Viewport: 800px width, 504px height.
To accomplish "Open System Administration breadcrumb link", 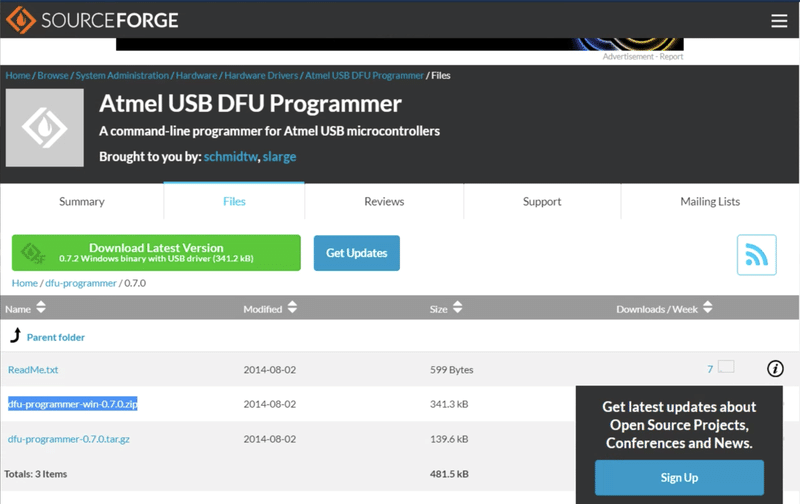I will (x=122, y=75).
